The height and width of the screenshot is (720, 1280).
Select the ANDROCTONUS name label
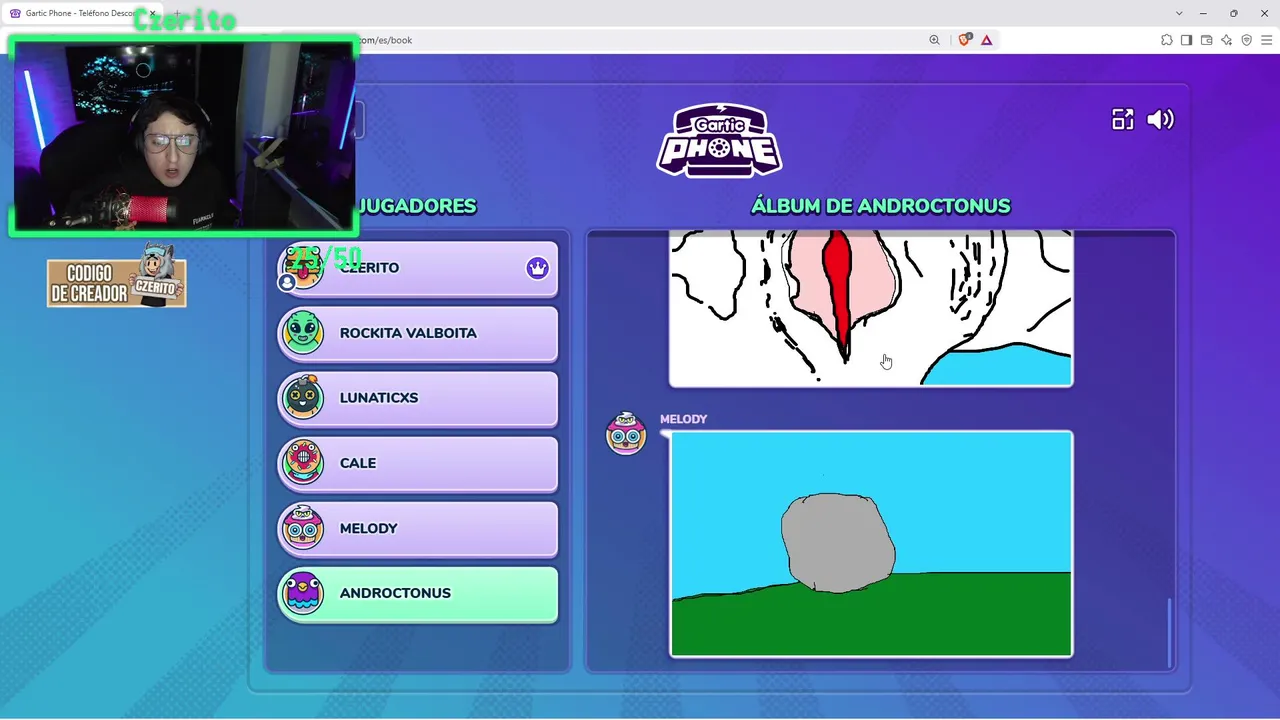[395, 593]
